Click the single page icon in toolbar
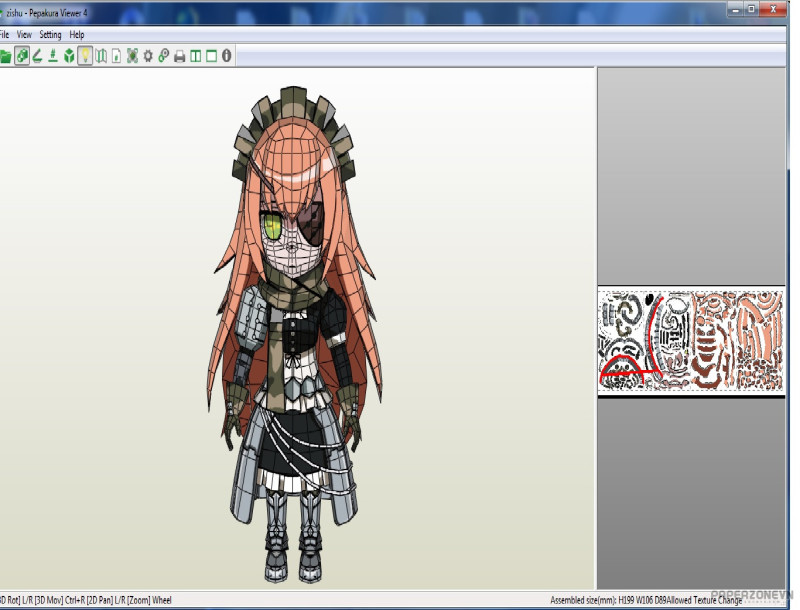The image size is (800, 610). (116, 56)
